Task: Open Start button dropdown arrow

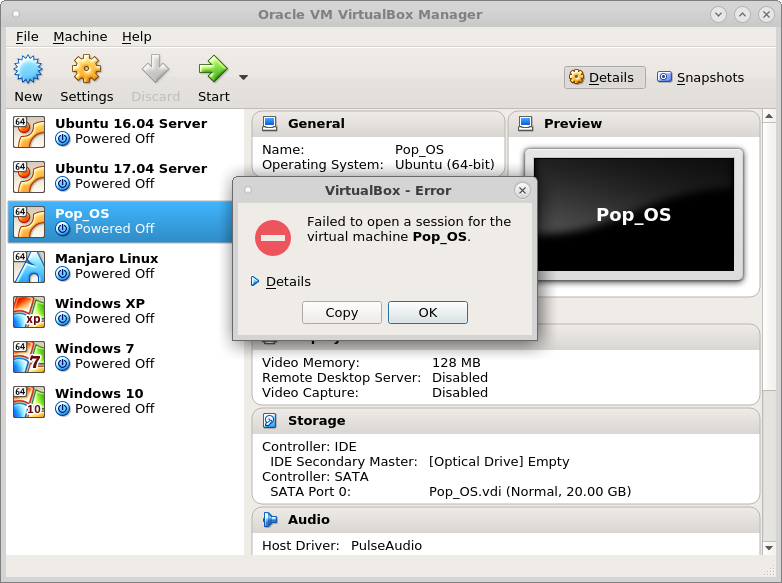Action: [x=243, y=77]
